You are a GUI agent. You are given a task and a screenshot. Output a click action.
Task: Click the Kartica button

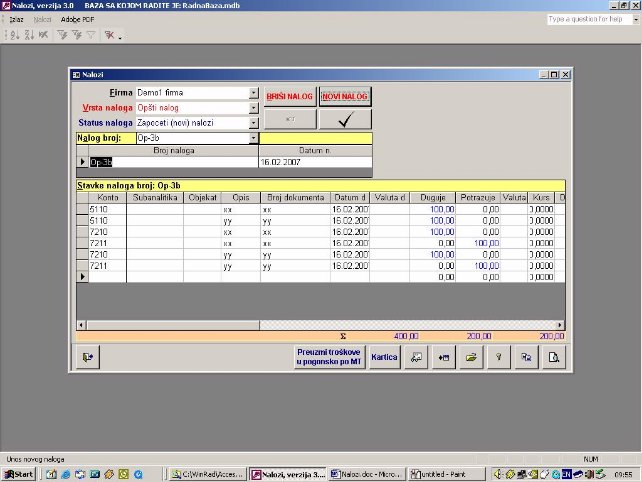(384, 357)
